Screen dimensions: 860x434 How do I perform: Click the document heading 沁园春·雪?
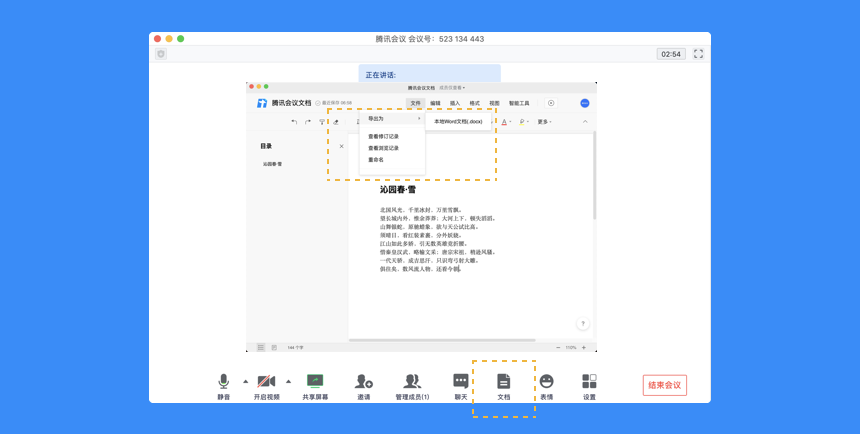[x=398, y=190]
